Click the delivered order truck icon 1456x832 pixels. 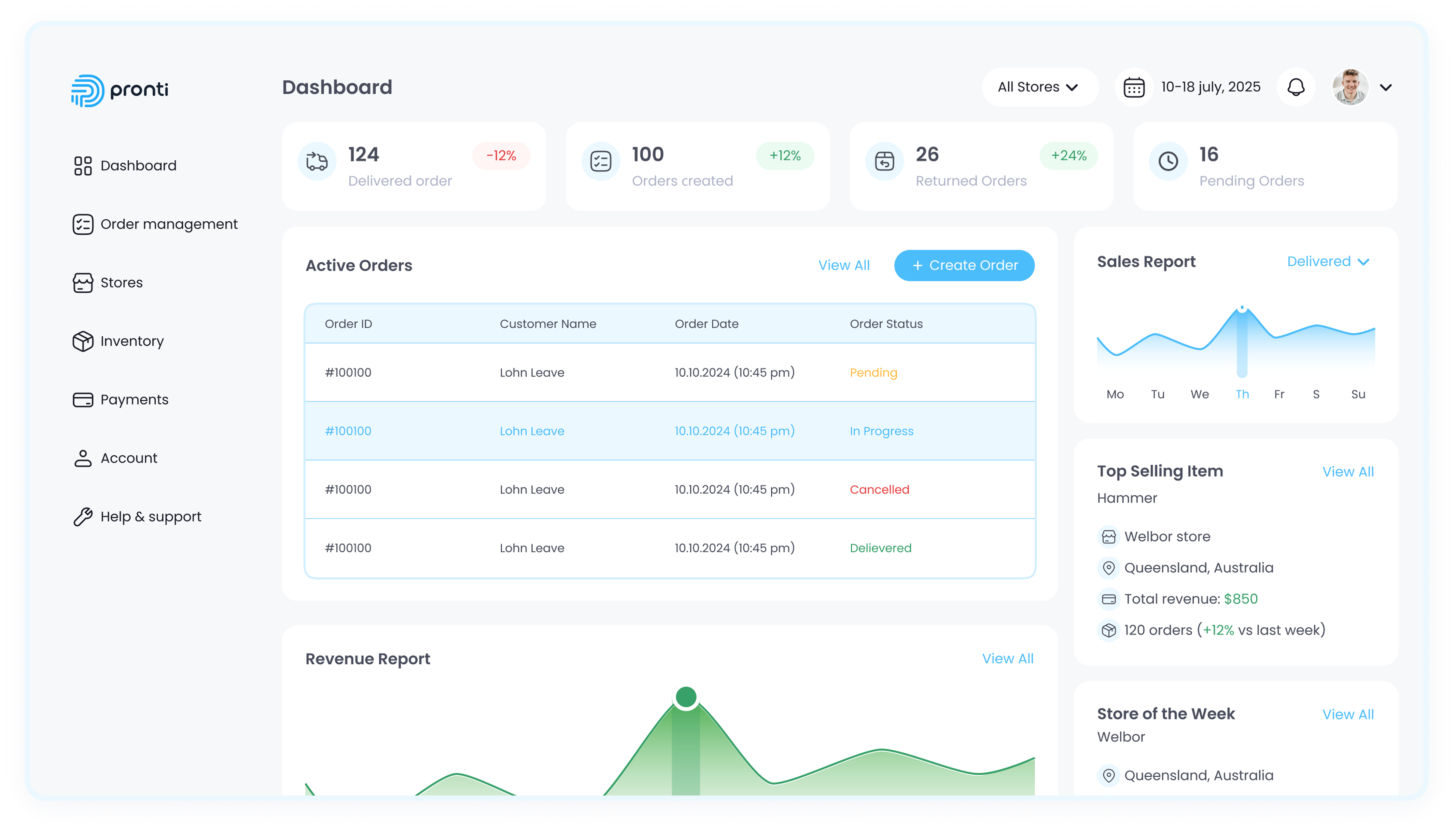[316, 161]
